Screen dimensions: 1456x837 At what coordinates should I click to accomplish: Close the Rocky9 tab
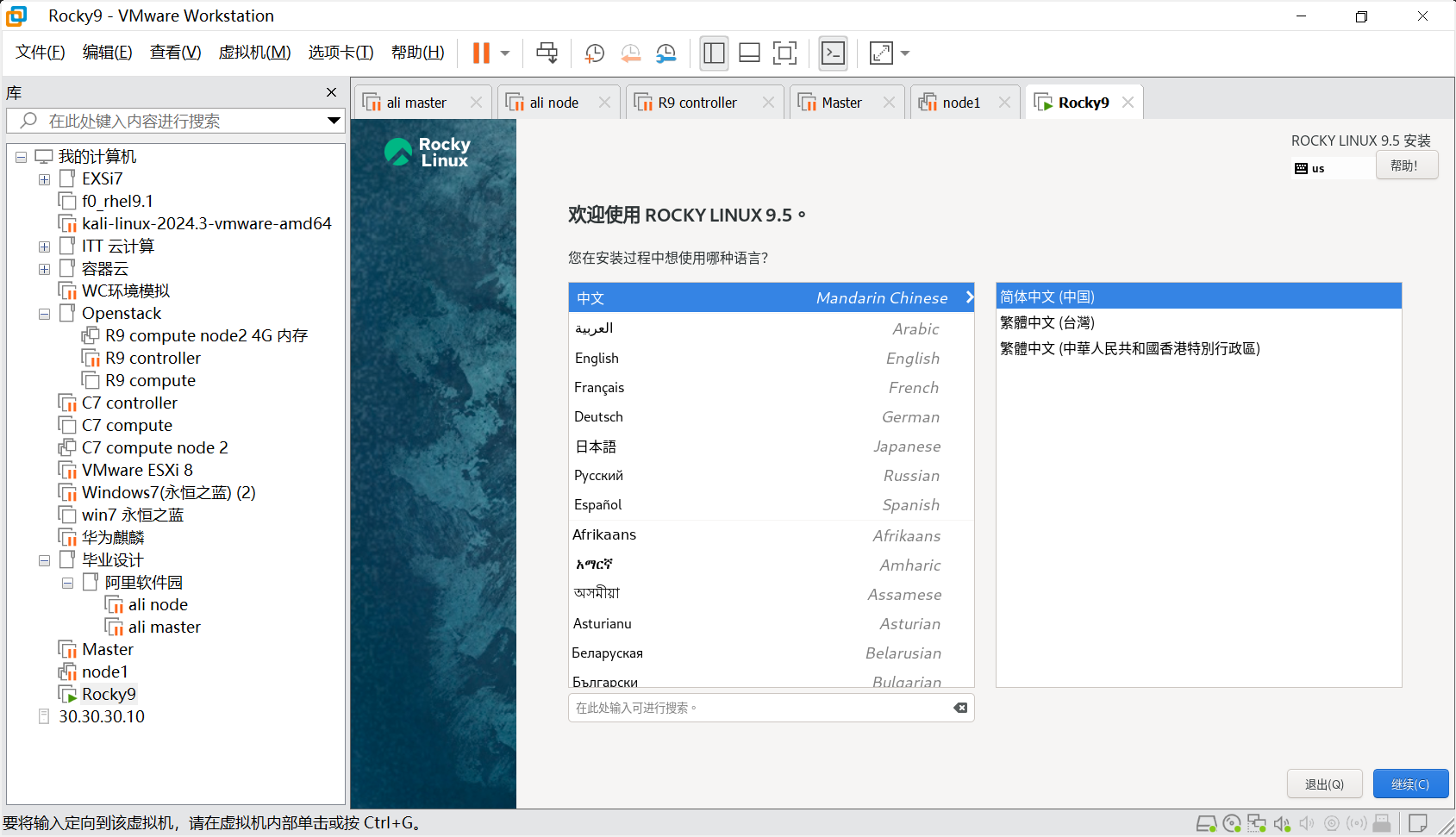click(x=1128, y=103)
